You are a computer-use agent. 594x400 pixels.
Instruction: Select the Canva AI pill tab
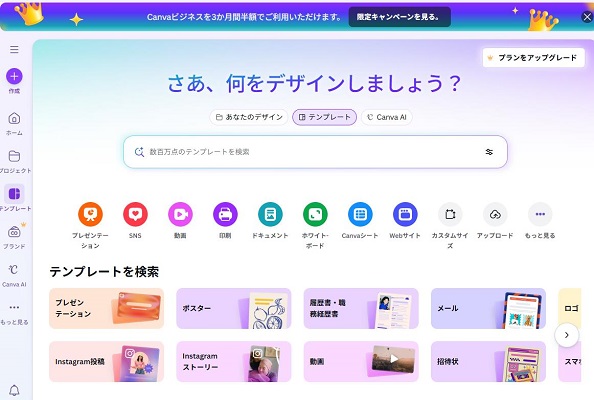click(x=386, y=117)
